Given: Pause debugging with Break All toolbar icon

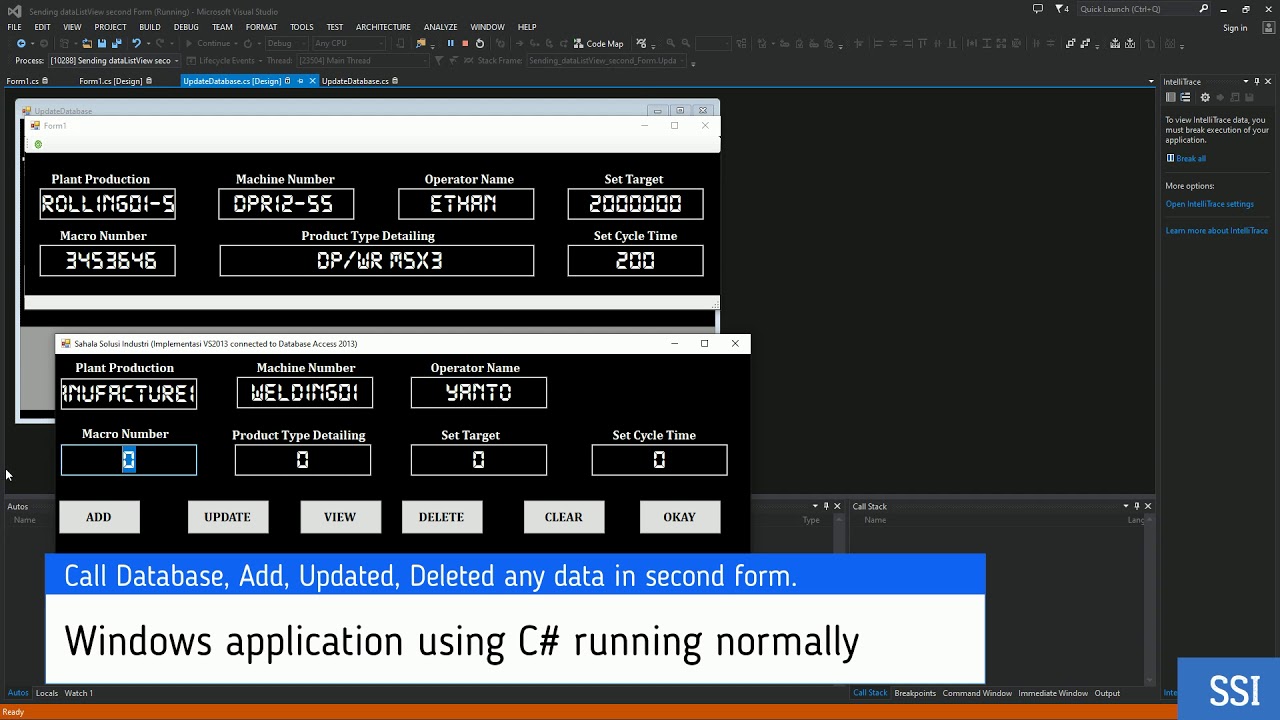Looking at the screenshot, I should pyautogui.click(x=450, y=43).
